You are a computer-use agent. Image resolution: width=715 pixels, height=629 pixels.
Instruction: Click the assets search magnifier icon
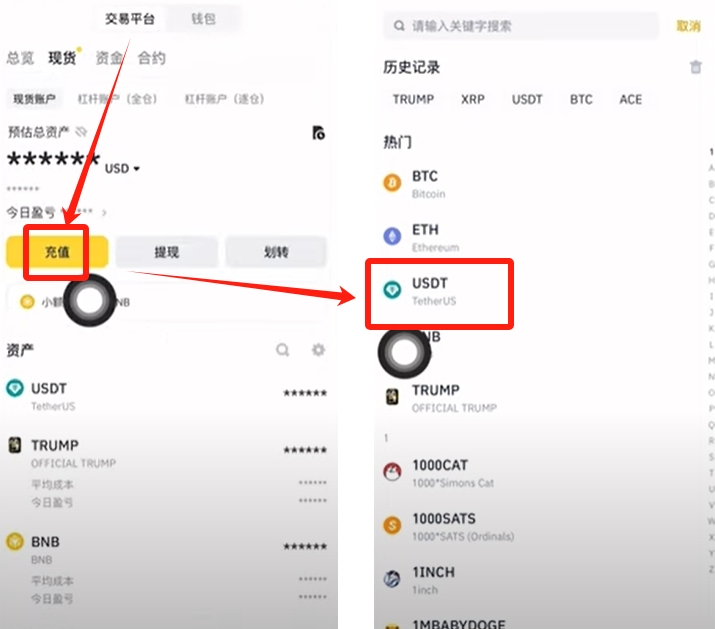click(283, 350)
